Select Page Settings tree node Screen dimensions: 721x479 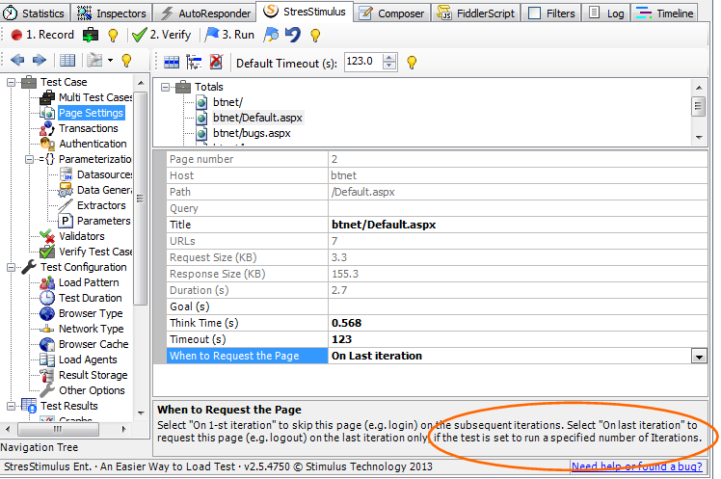coord(91,113)
